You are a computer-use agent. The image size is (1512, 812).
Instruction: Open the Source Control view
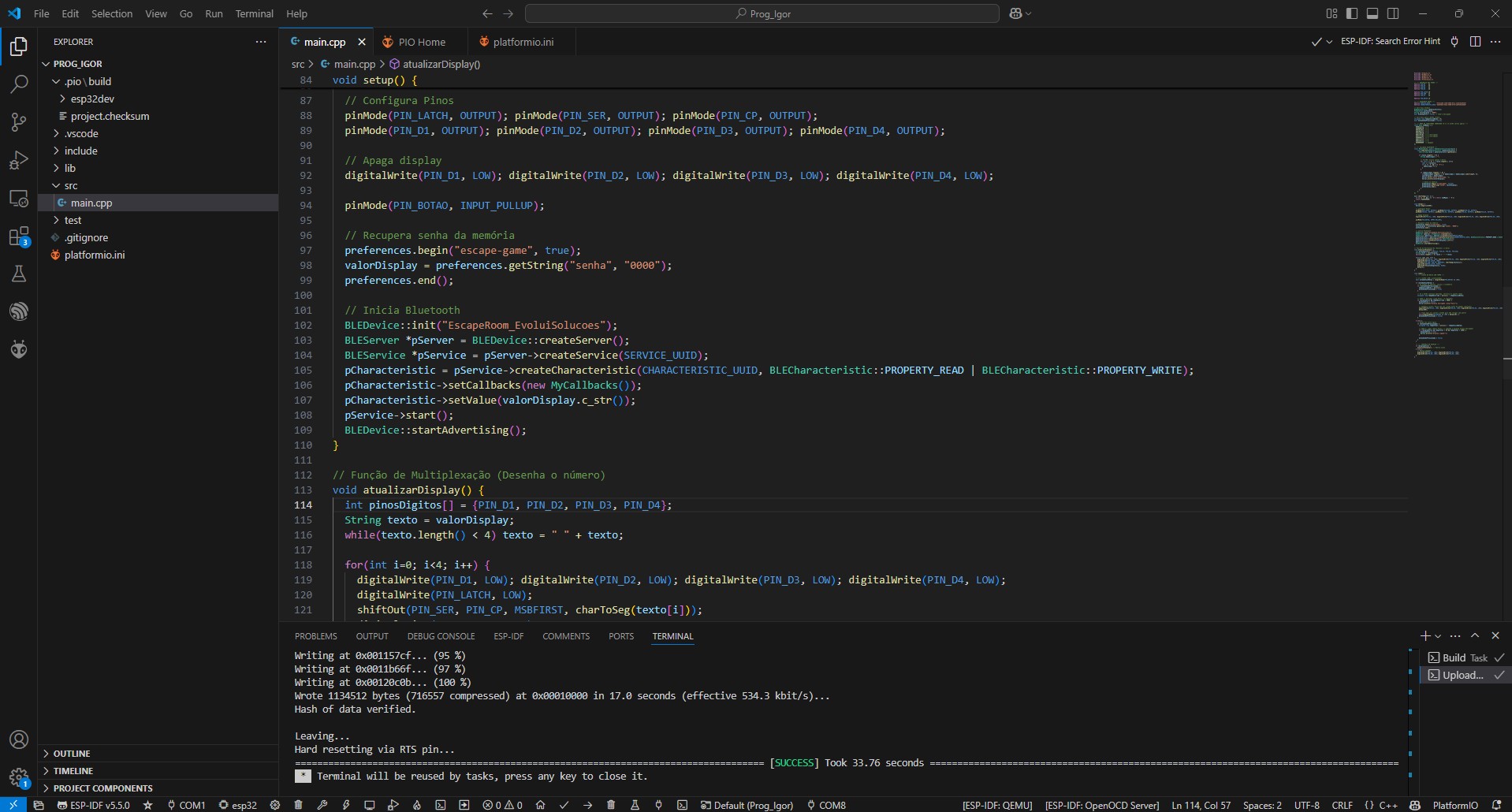19,122
